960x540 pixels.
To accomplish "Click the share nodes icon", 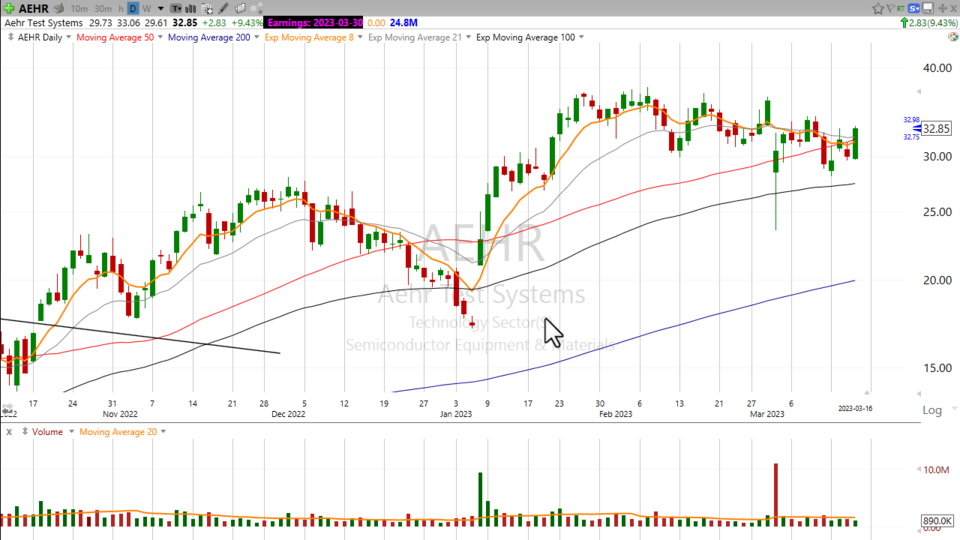I will click(x=257, y=9).
